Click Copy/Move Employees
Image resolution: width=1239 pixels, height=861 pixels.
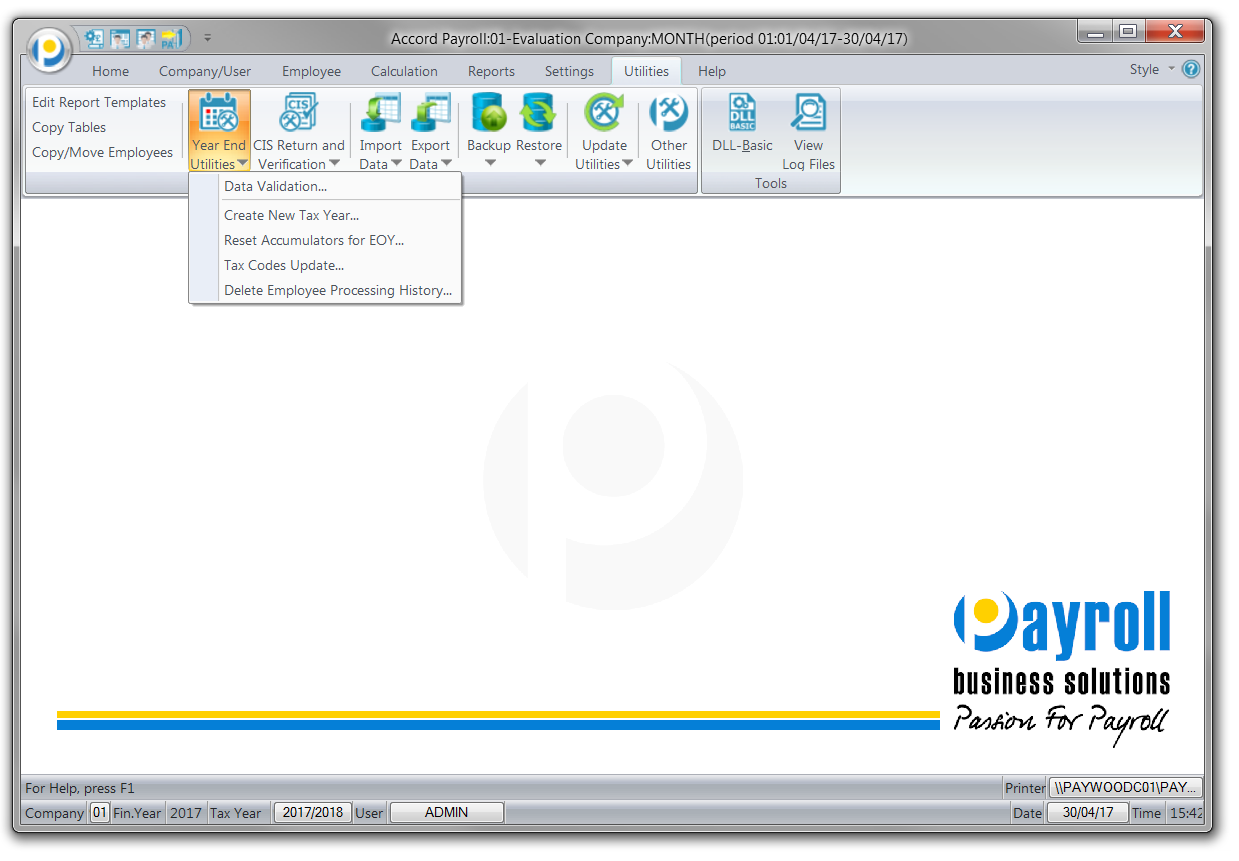(x=102, y=152)
